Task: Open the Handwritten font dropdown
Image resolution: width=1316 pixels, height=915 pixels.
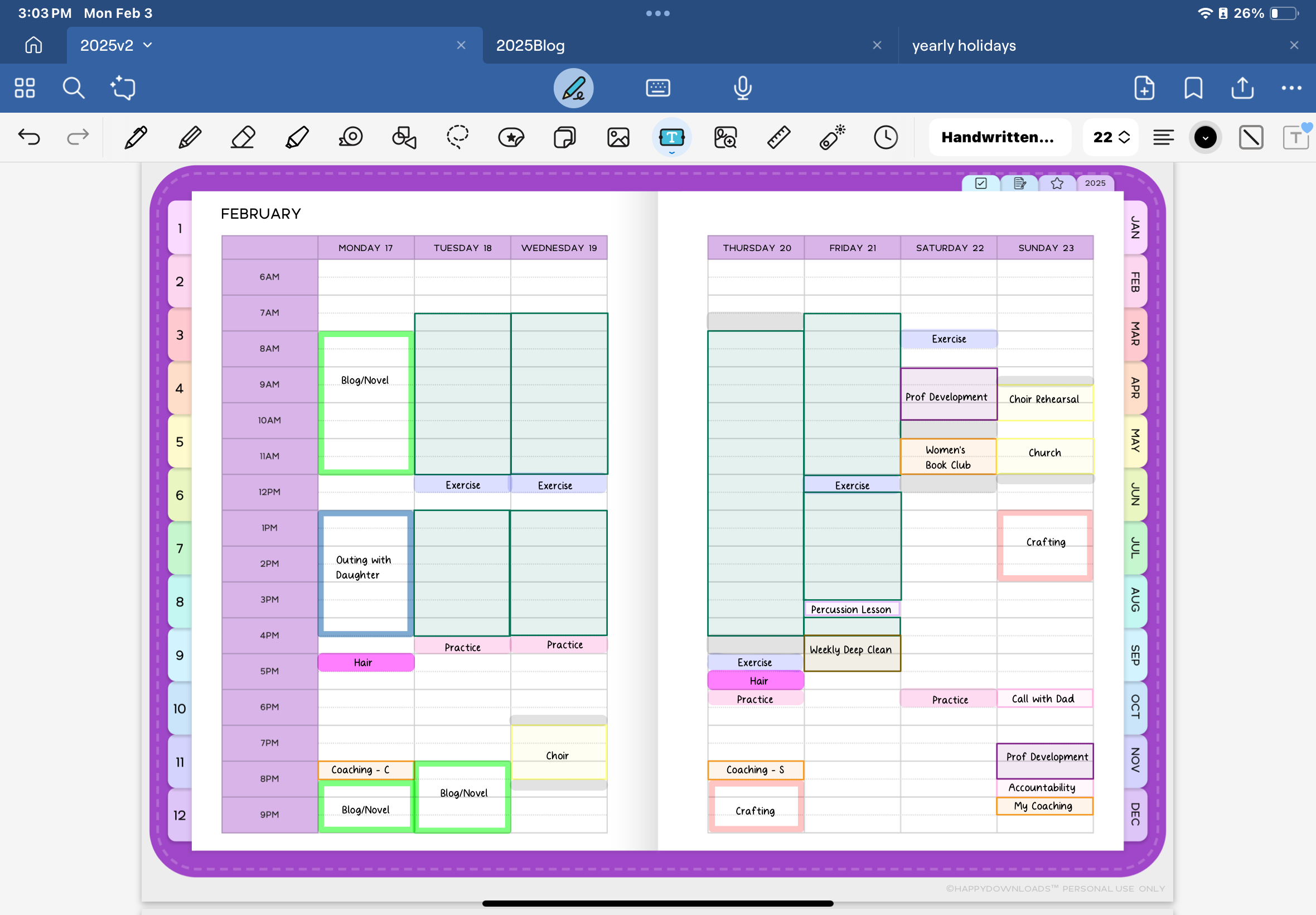Action: tap(999, 138)
